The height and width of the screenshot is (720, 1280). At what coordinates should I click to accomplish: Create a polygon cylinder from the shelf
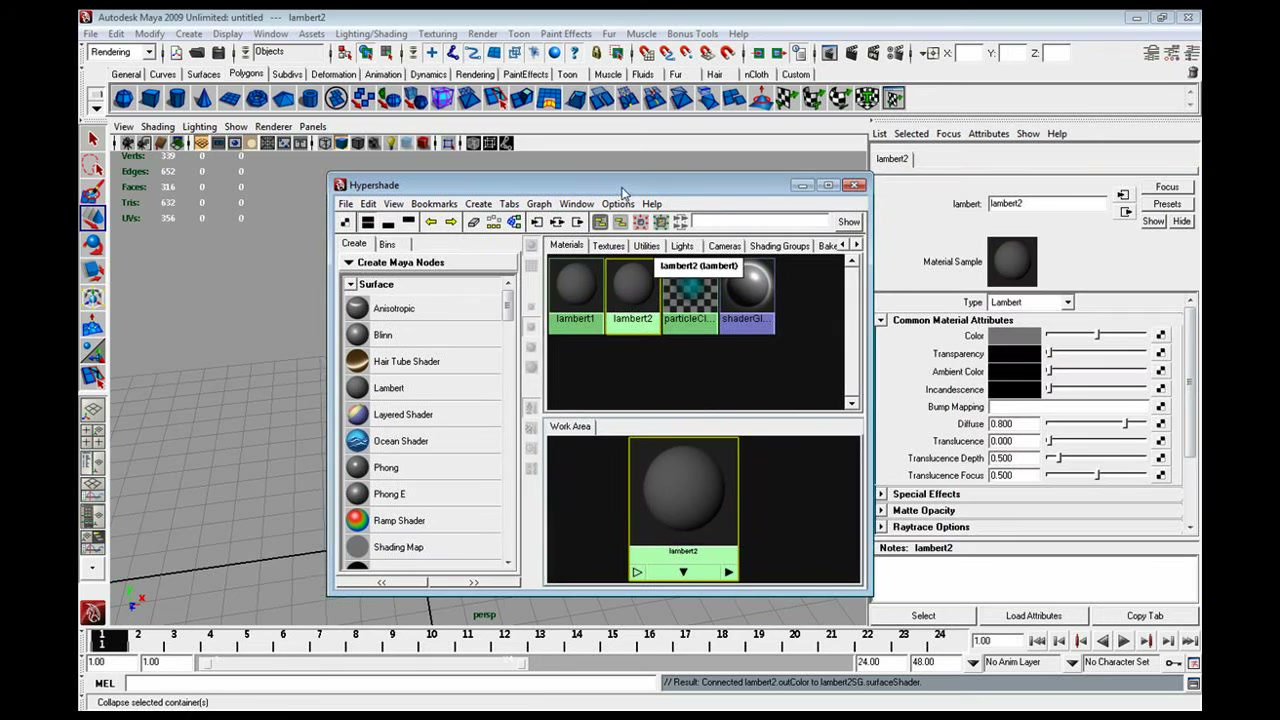pyautogui.click(x=177, y=98)
